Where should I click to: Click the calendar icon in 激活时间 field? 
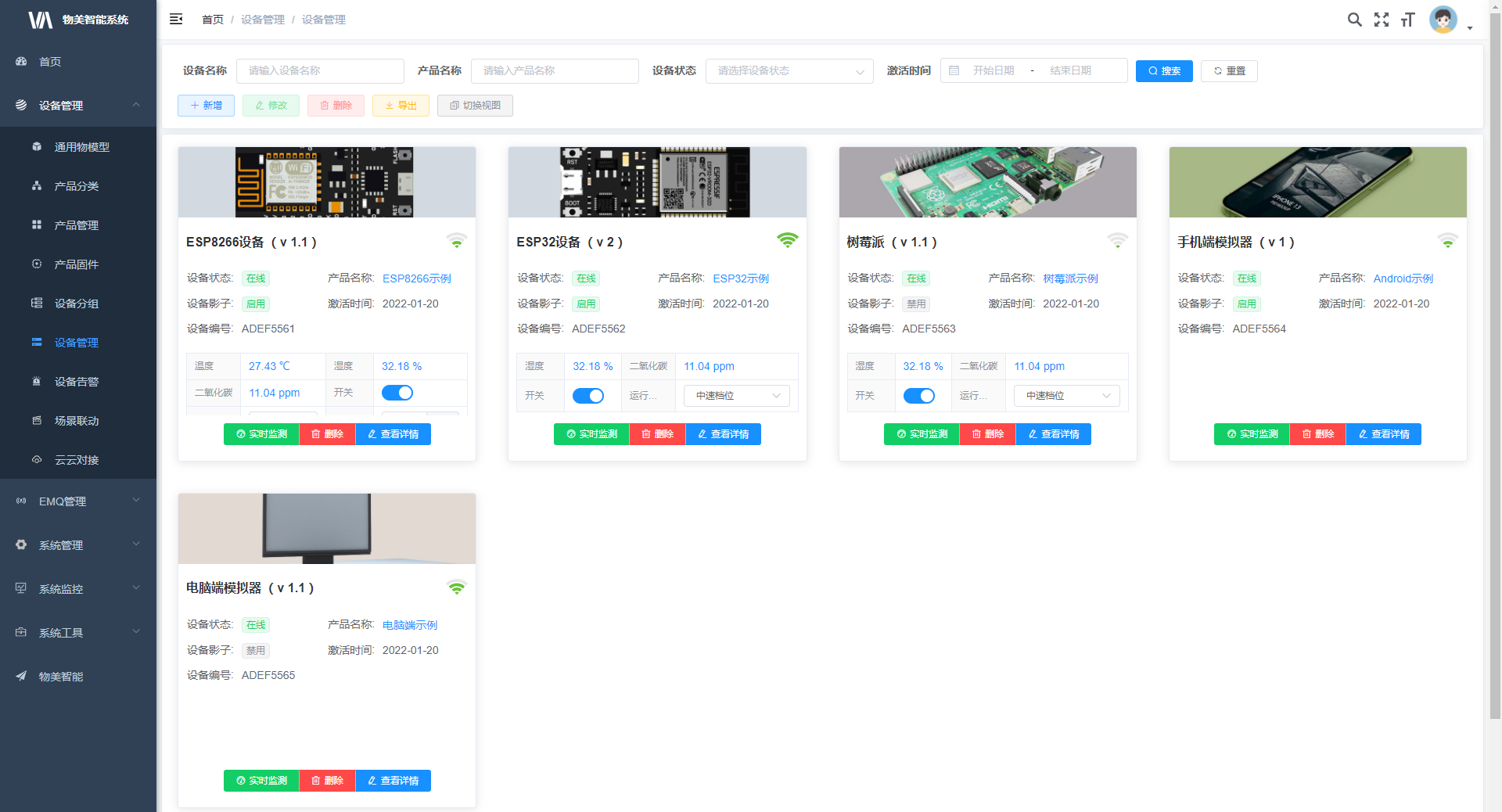coord(954,70)
